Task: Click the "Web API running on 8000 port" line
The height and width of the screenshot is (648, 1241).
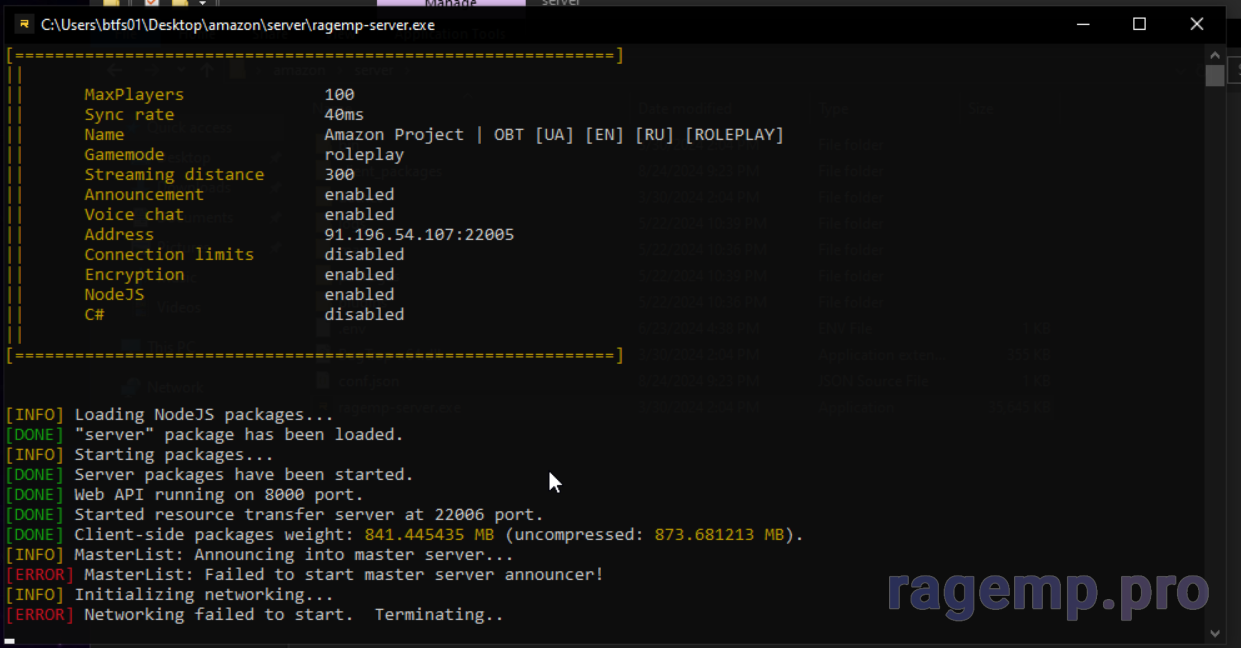Action: click(x=218, y=495)
